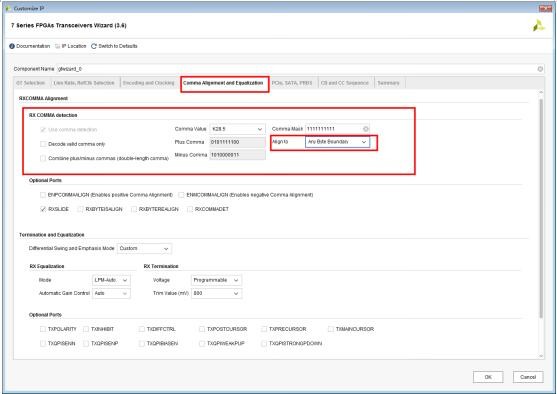
Task: Open RX Equalization Mode dropdown
Action: pos(111,280)
